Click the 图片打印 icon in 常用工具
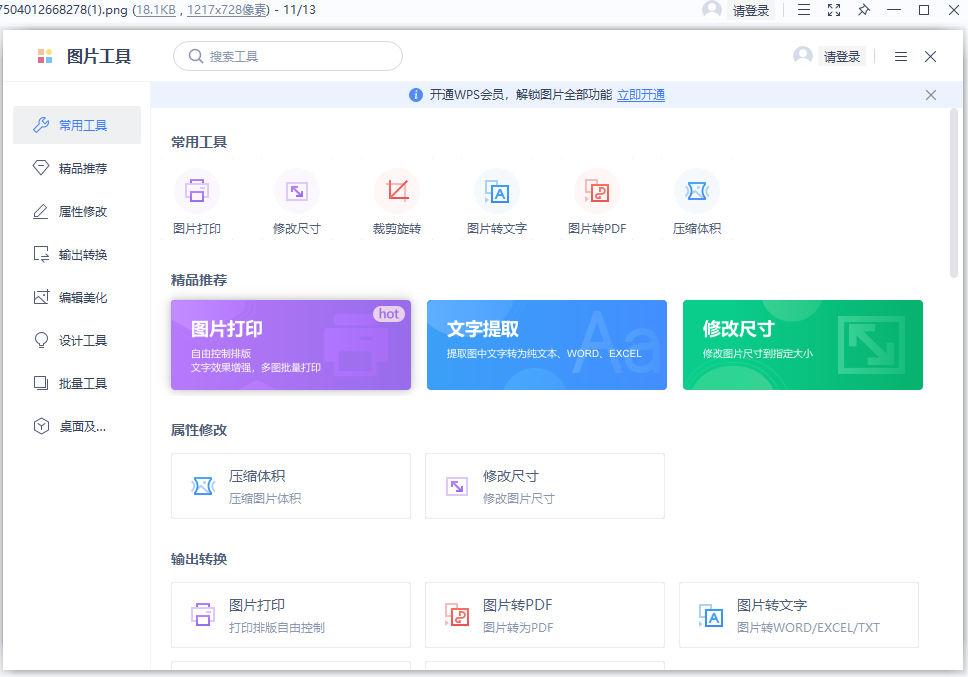 point(197,191)
